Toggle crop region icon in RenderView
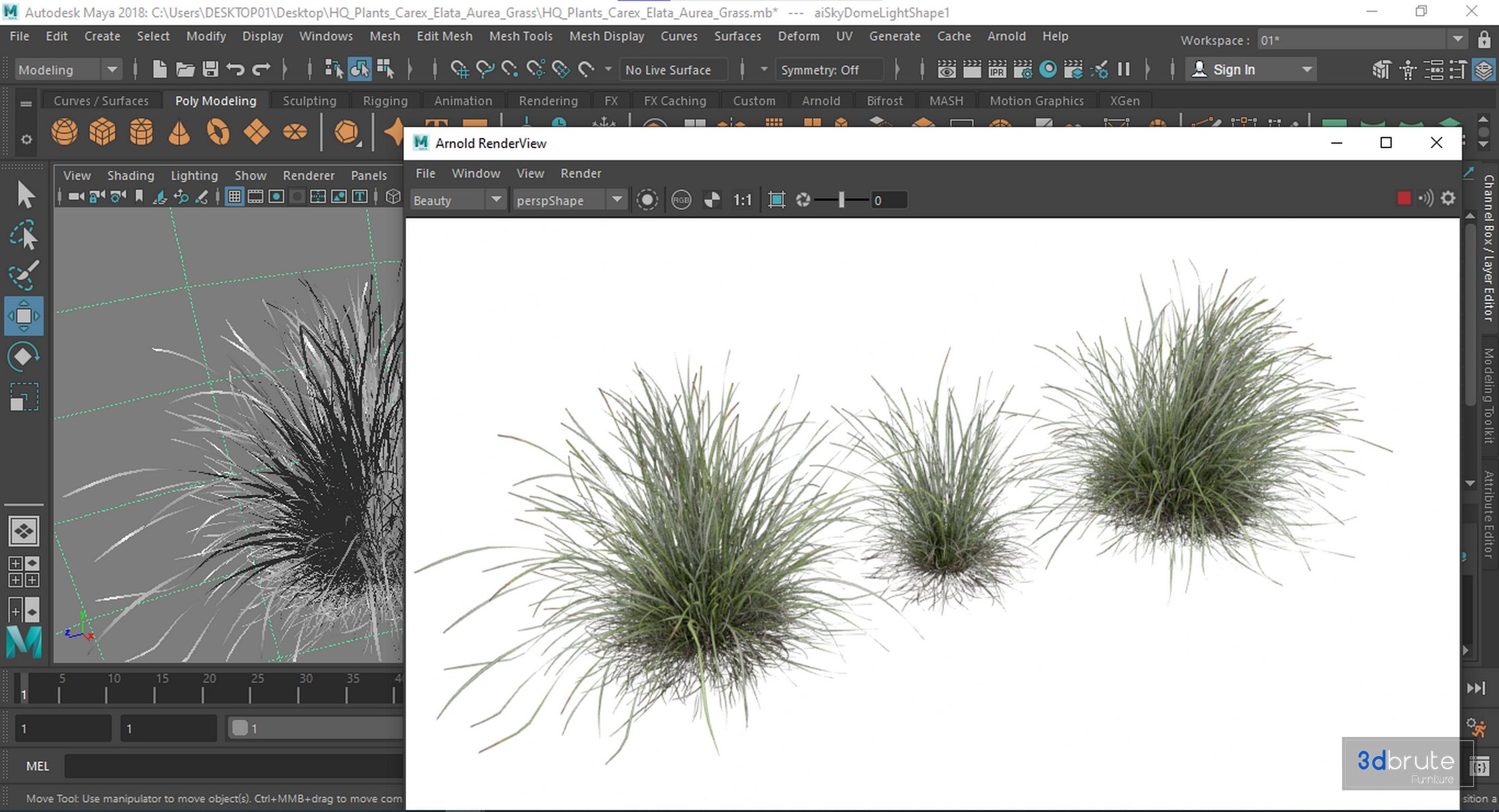The height and width of the screenshot is (812, 1499). pos(776,200)
